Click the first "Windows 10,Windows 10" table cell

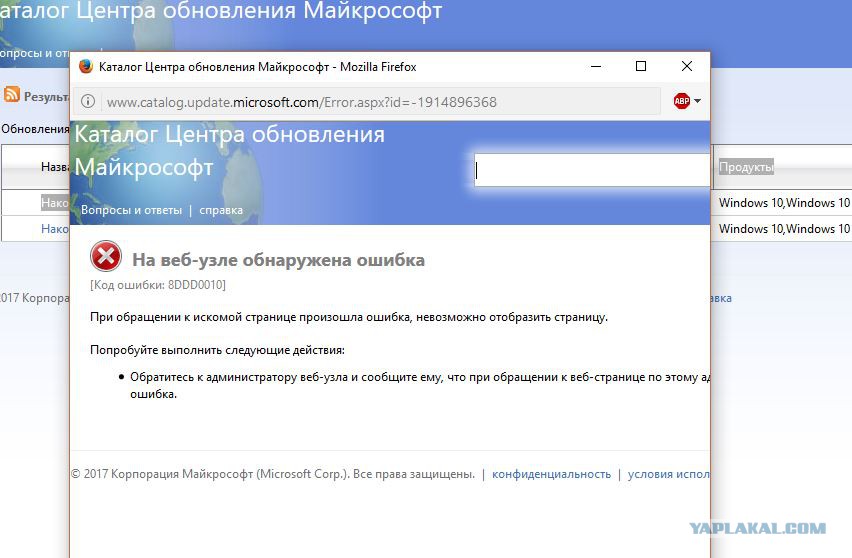point(784,203)
